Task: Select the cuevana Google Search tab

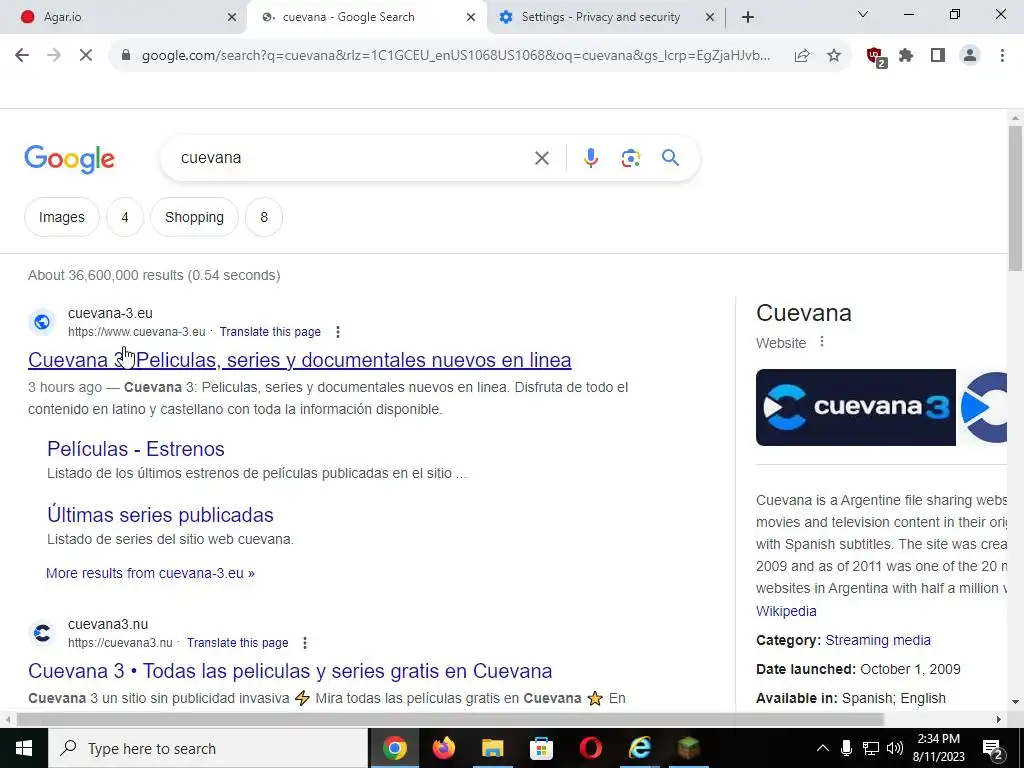Action: click(367, 17)
